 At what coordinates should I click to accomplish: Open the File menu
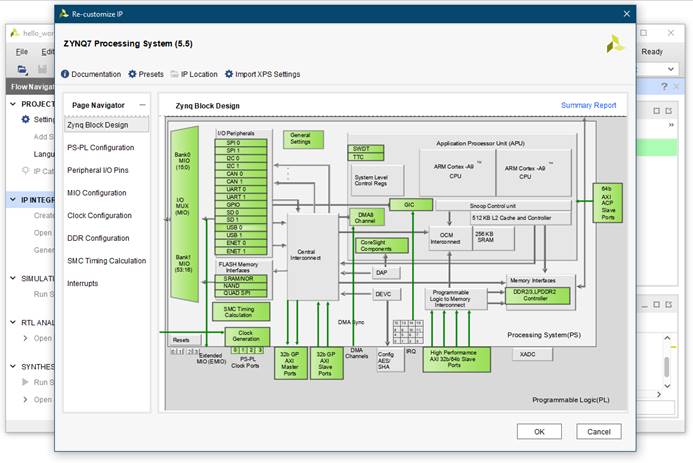pos(22,51)
